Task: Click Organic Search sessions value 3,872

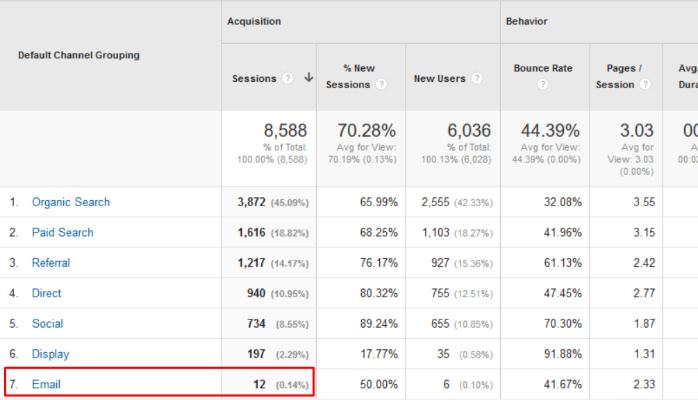Action: click(x=252, y=202)
